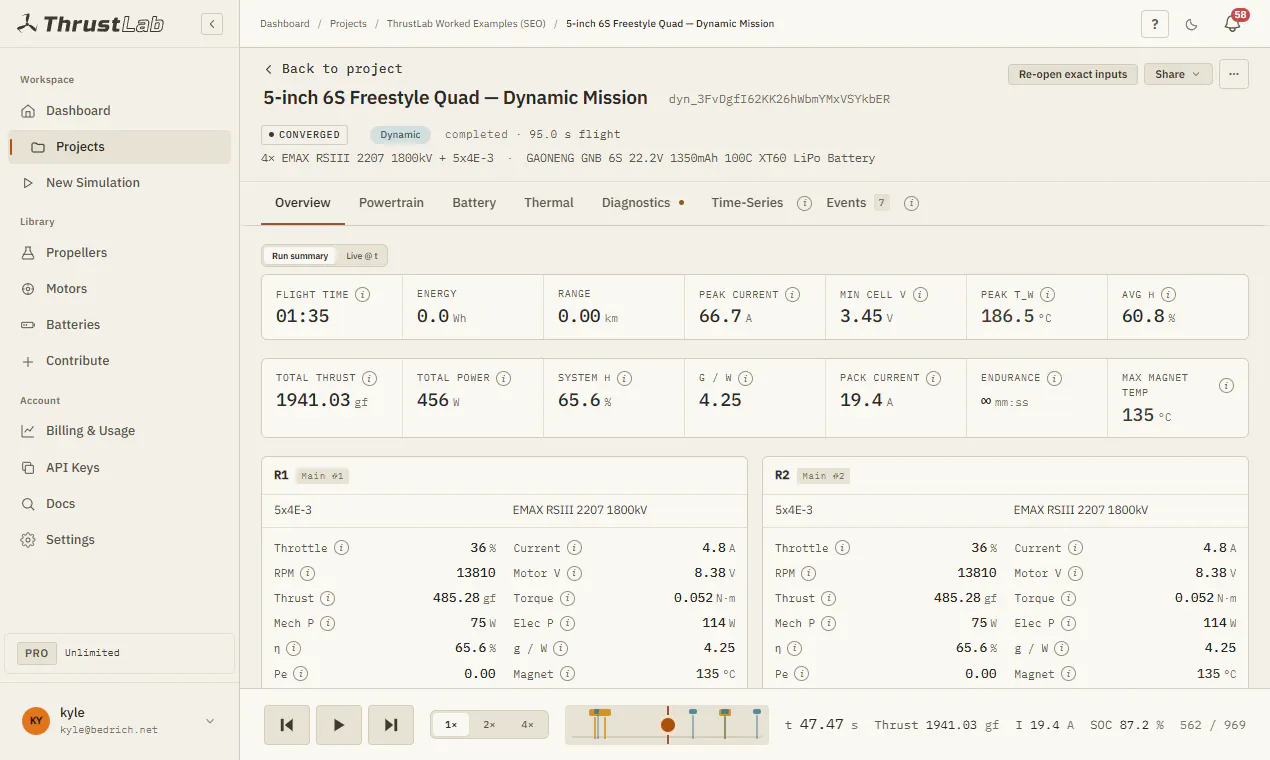1270x760 pixels.
Task: Click R2 RPM info icon
Action: click(x=808, y=573)
